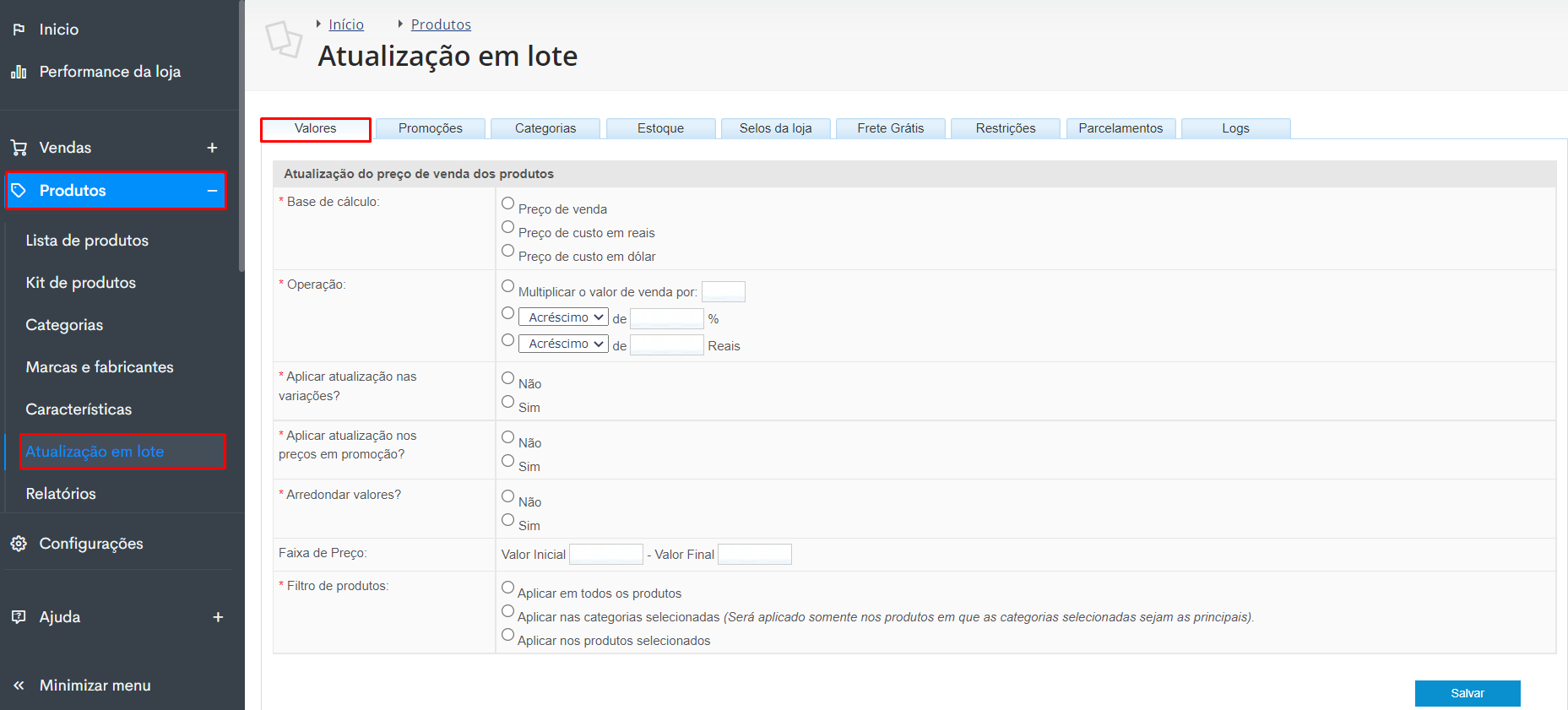Open the Acréscimo dropdown for Reais
Viewport: 1568px width, 710px height.
coord(563,344)
